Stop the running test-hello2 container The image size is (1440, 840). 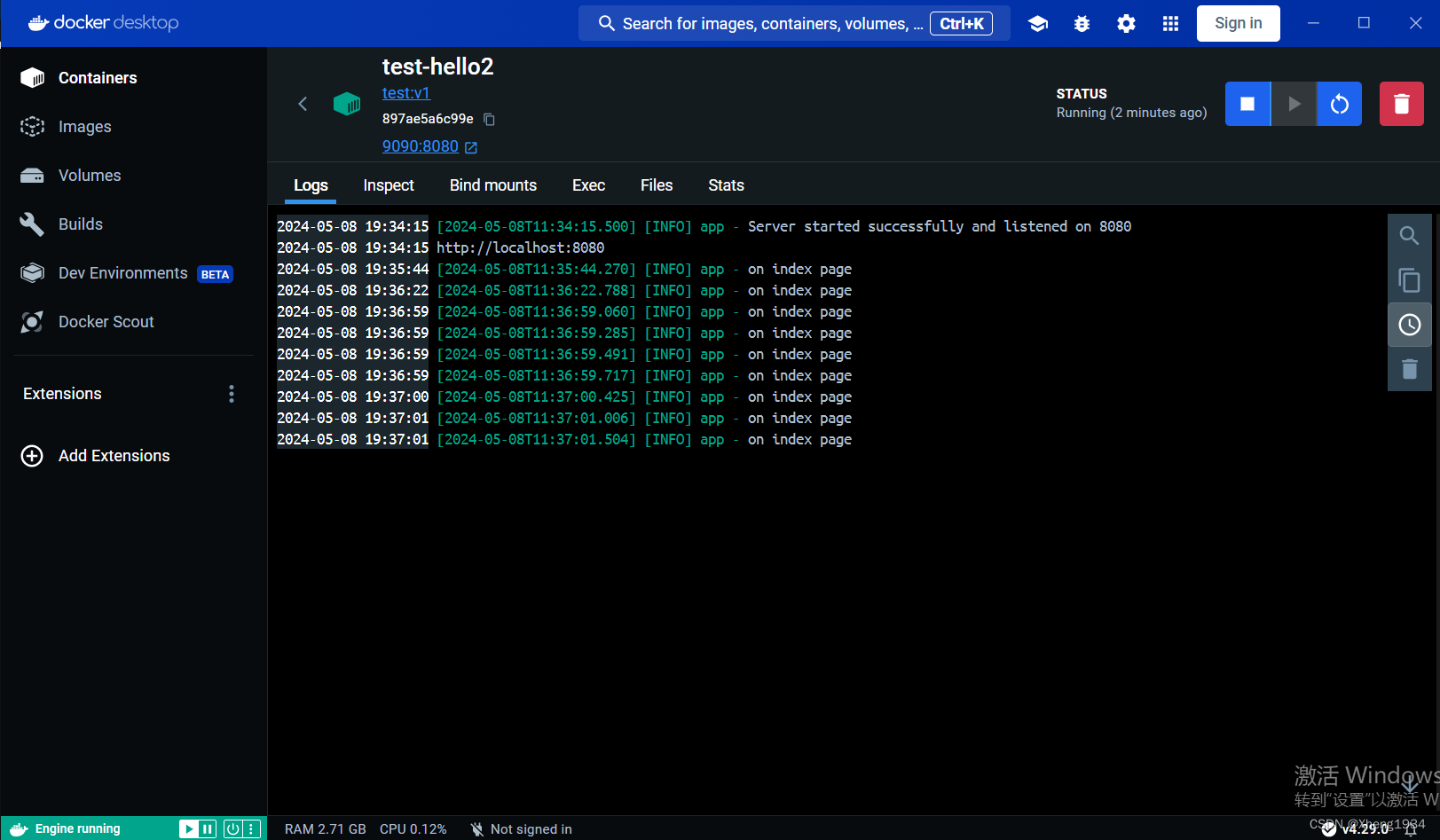pos(1247,103)
